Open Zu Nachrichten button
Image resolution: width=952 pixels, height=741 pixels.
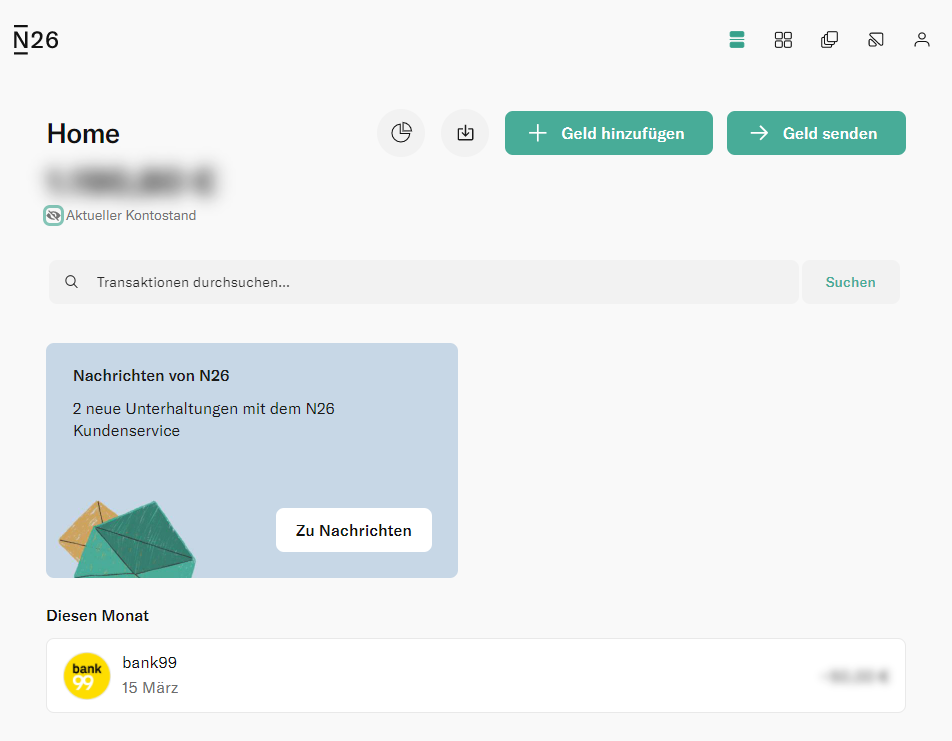click(353, 530)
